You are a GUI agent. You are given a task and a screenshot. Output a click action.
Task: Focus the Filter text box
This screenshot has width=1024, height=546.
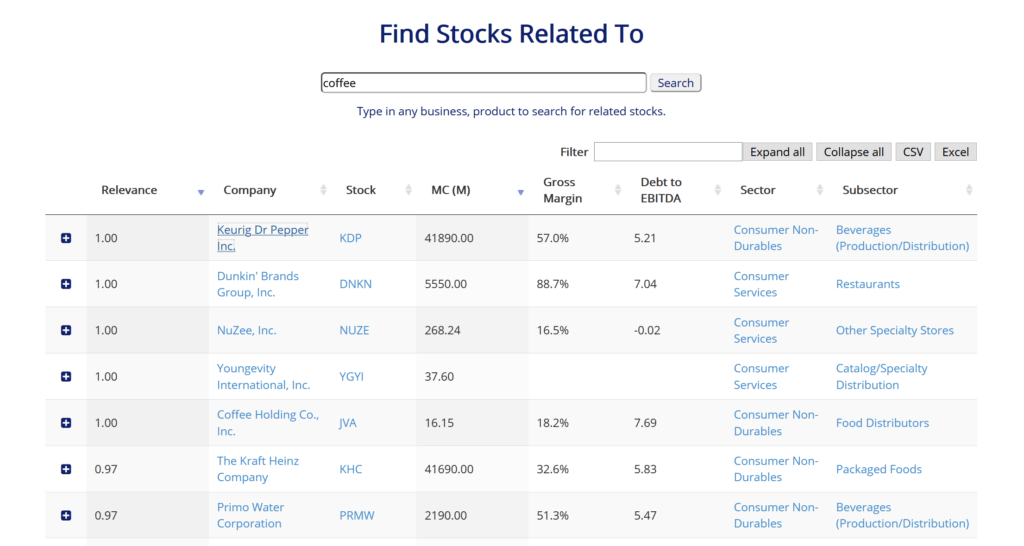click(667, 152)
